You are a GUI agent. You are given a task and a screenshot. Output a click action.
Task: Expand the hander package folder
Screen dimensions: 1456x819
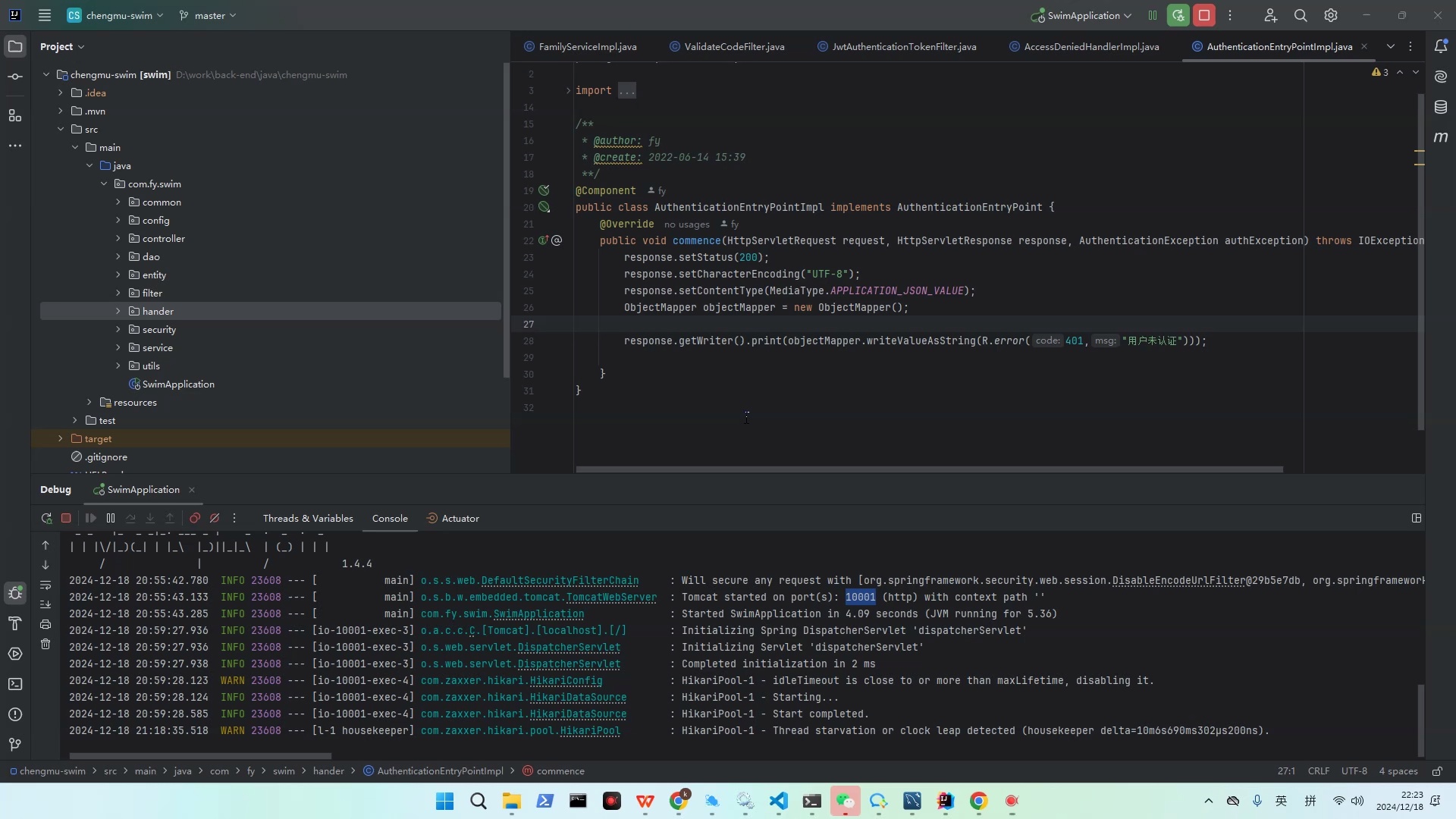click(x=118, y=312)
